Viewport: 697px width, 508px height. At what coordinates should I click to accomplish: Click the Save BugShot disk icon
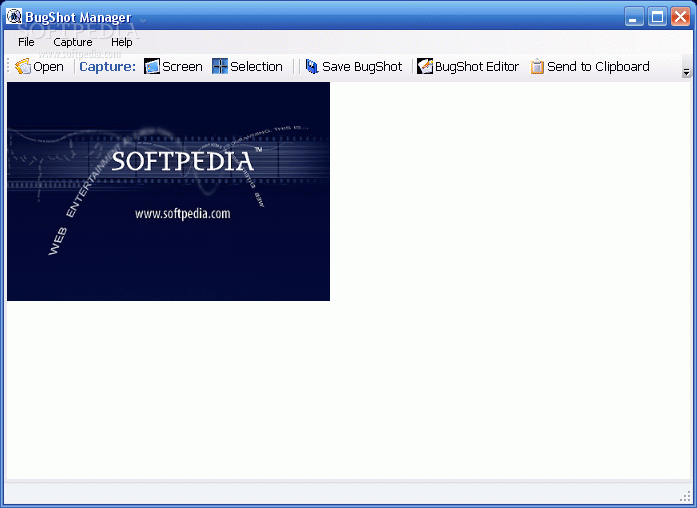(312, 67)
